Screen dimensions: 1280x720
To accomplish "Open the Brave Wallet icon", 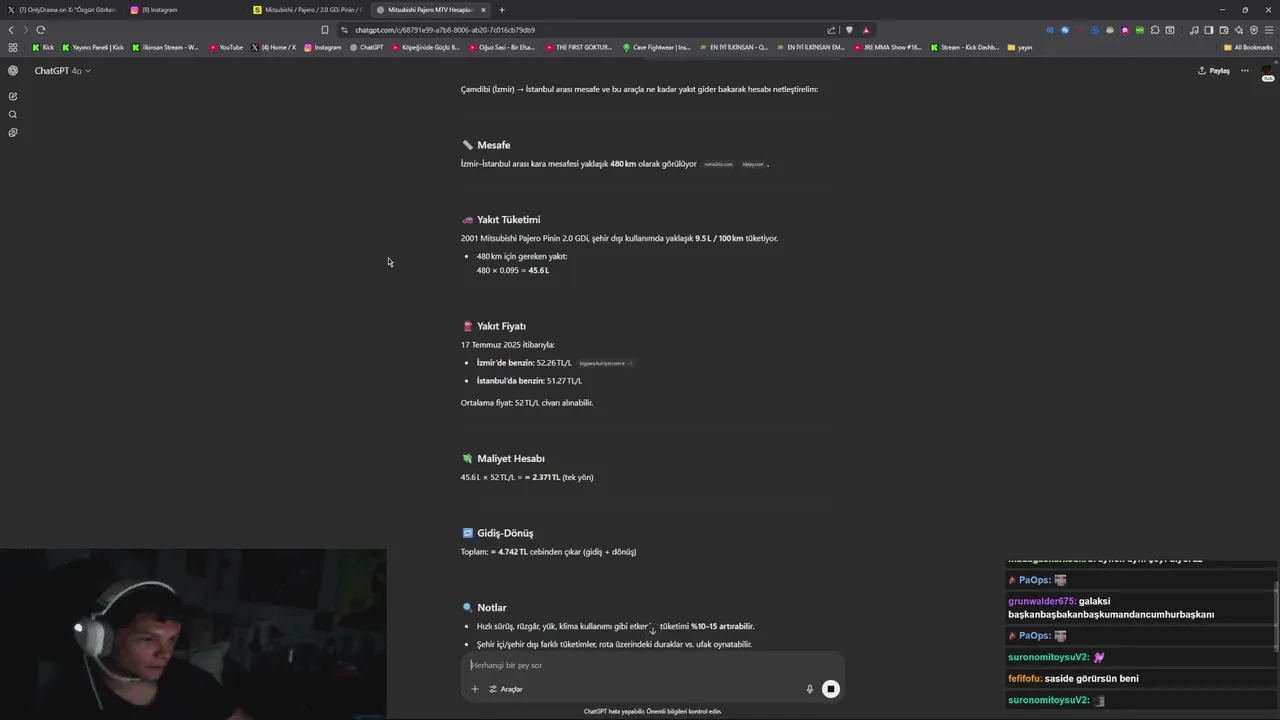I will (1225, 30).
